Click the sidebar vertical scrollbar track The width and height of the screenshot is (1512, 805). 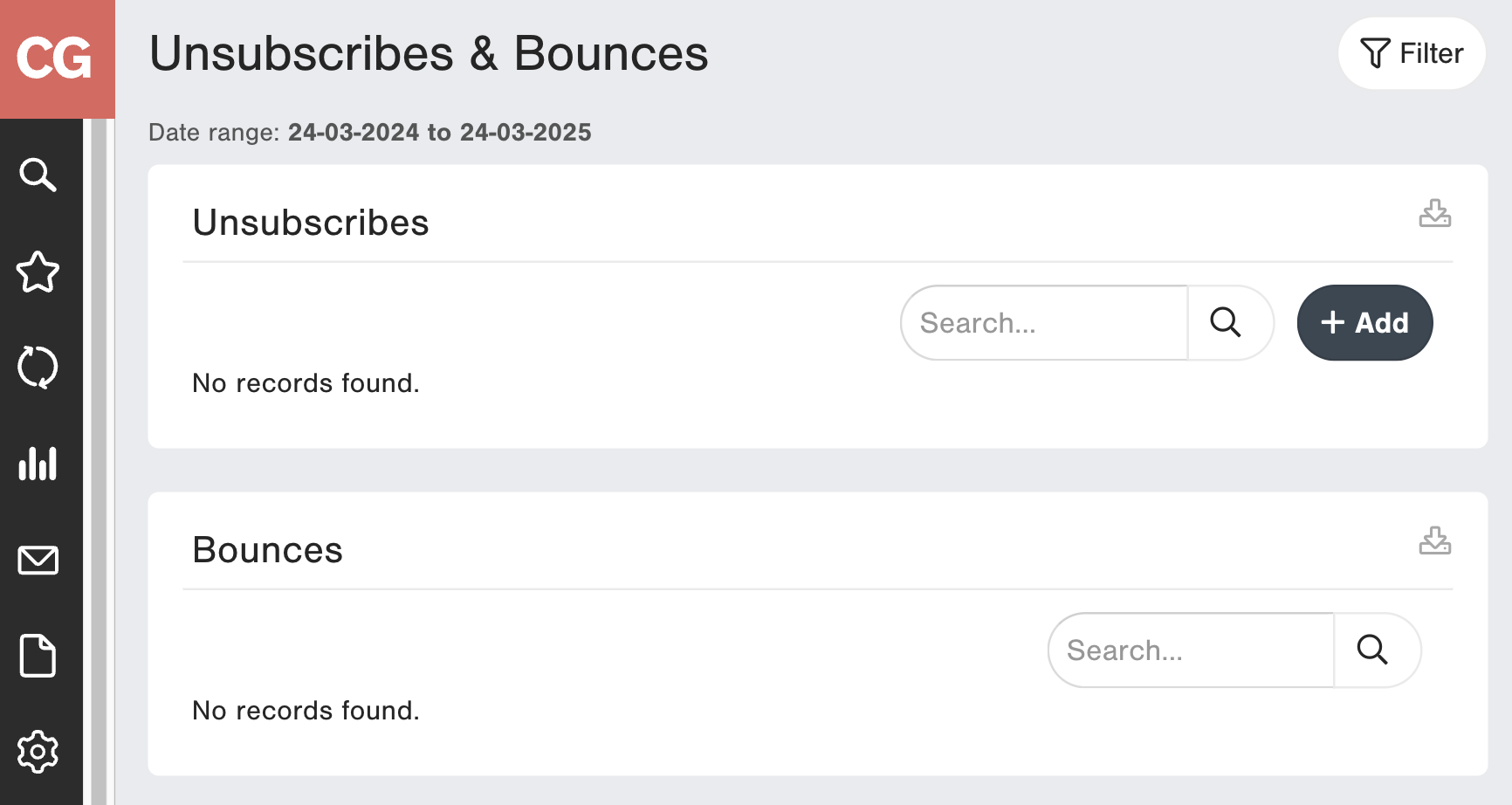coord(99,461)
